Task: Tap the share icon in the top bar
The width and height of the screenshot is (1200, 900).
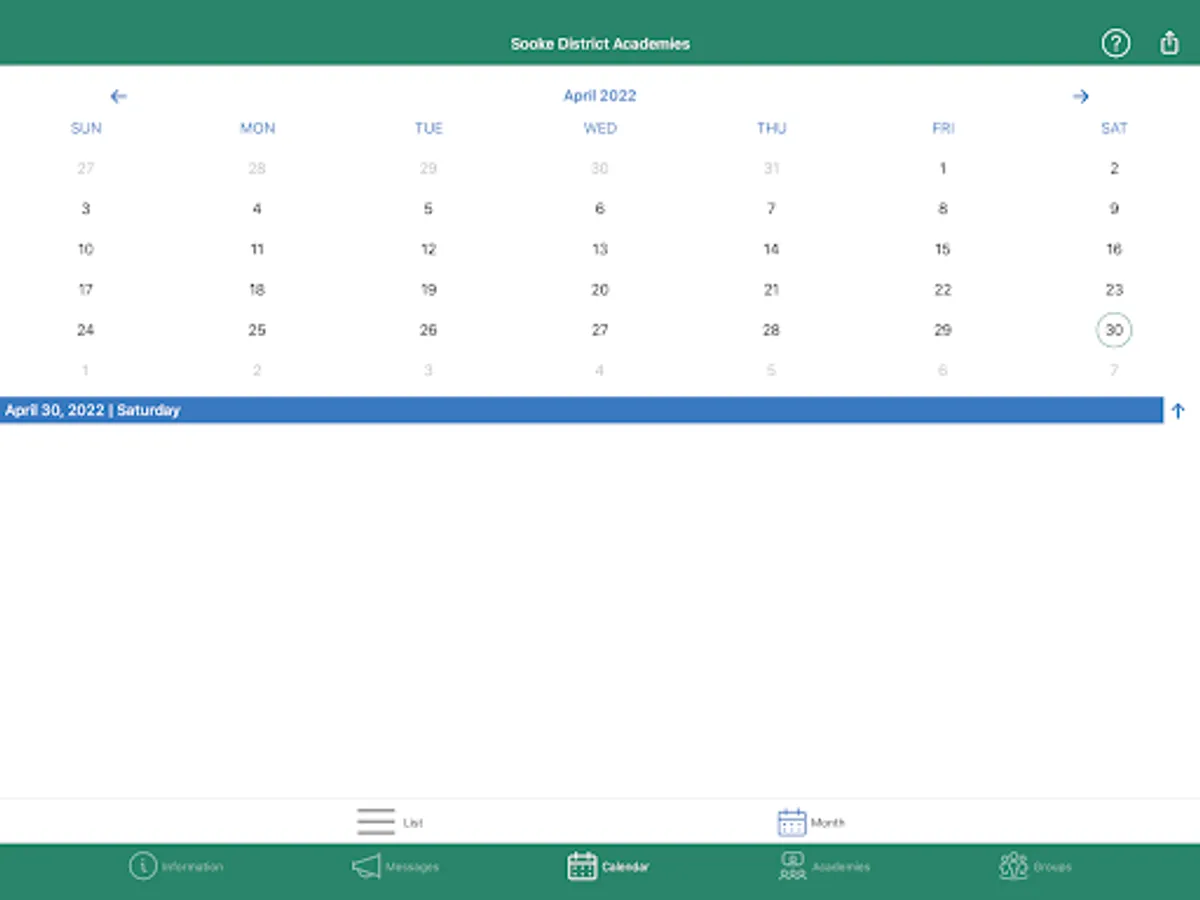Action: coord(1169,43)
